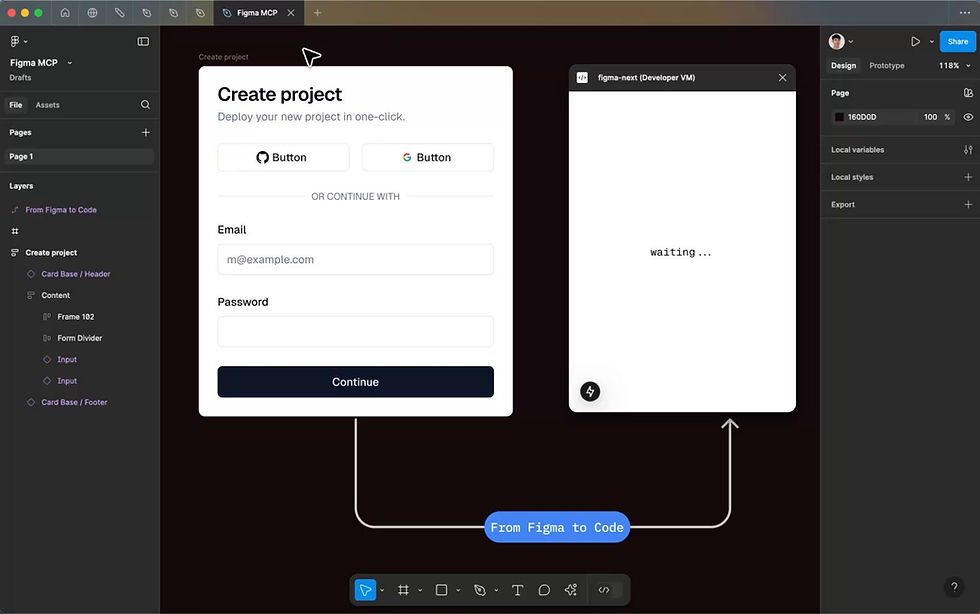Open the page export settings icon beside Page
Screen dimensions: 980x614
coord(968,93)
